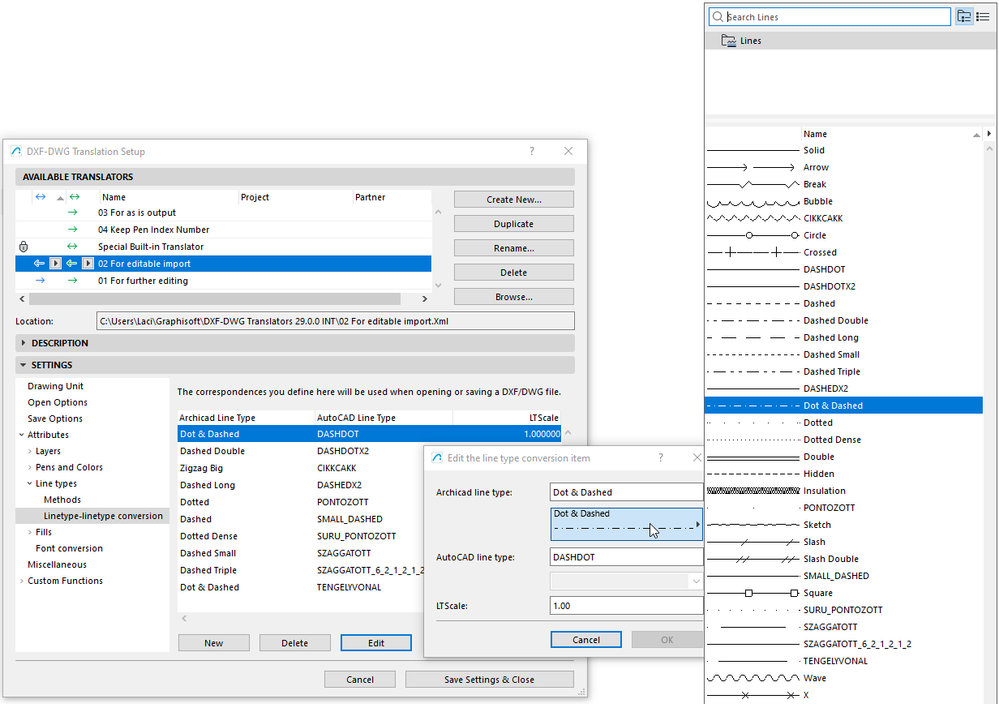Screen dimensions: 999x704
Task: Click help question mark in Edit line type dialog
Action: pos(661,457)
